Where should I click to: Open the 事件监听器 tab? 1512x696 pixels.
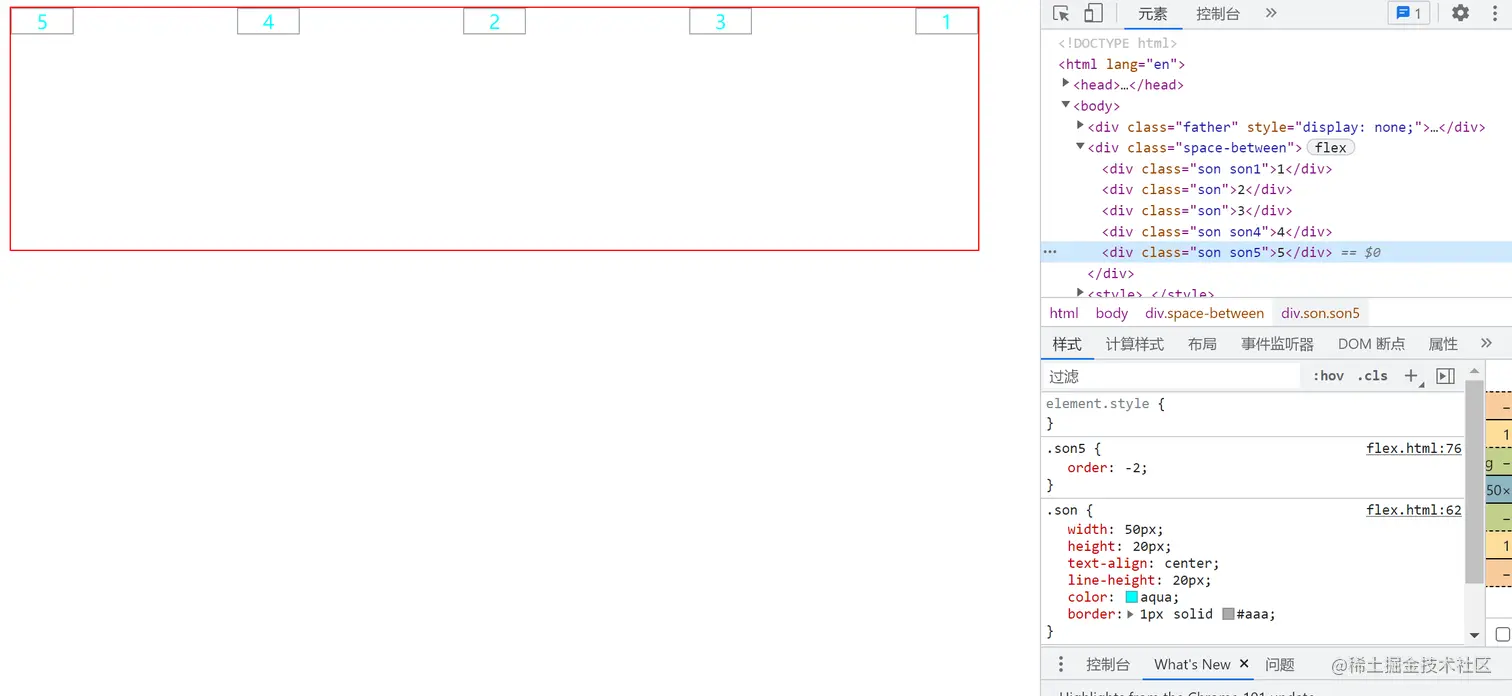pyautogui.click(x=1277, y=344)
